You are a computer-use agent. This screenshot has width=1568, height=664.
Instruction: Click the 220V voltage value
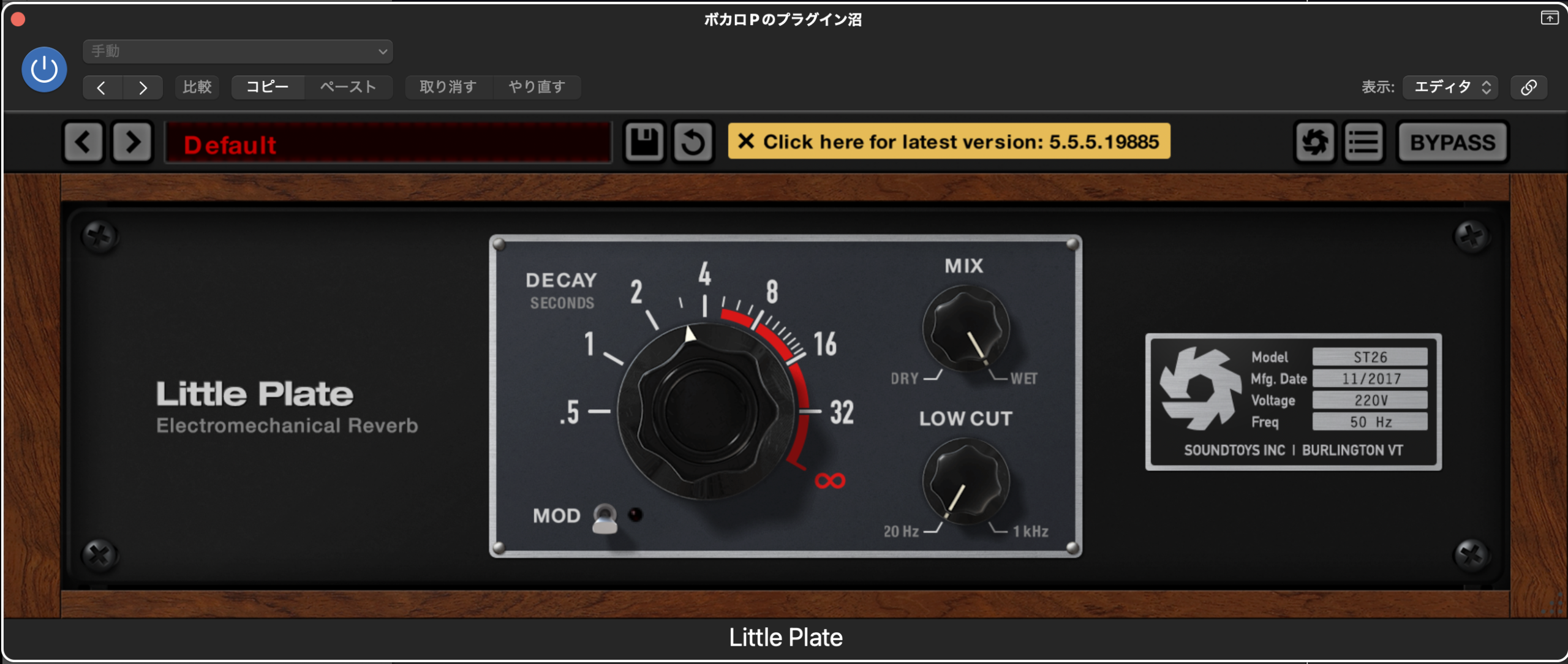tap(1370, 400)
